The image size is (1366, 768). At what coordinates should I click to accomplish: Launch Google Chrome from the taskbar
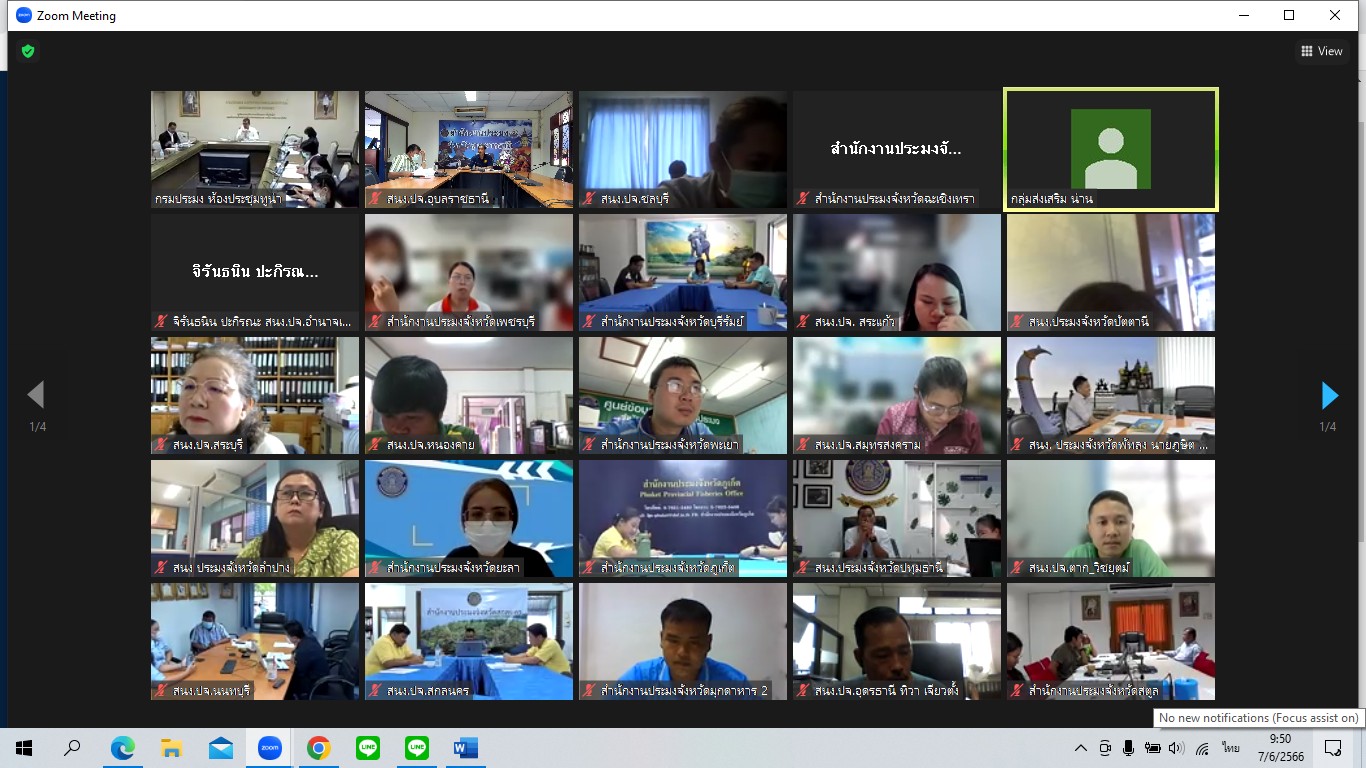(x=318, y=748)
